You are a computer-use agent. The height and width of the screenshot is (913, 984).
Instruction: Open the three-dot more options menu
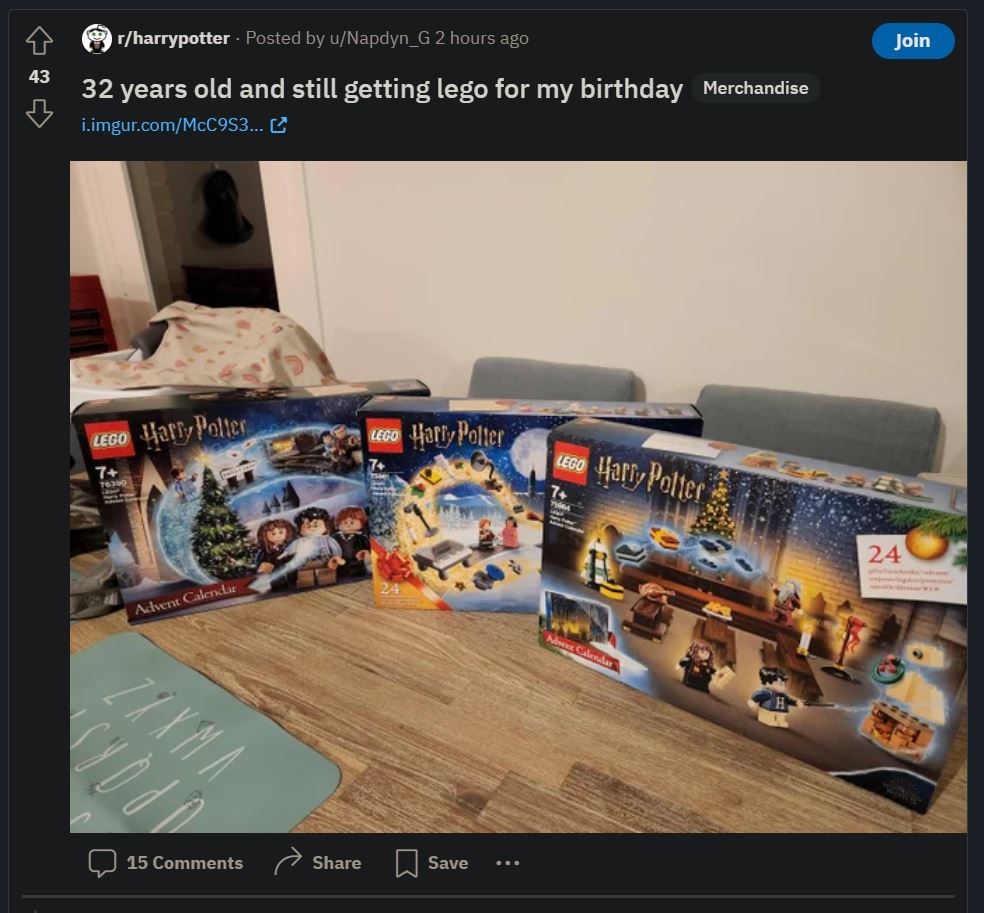point(508,863)
